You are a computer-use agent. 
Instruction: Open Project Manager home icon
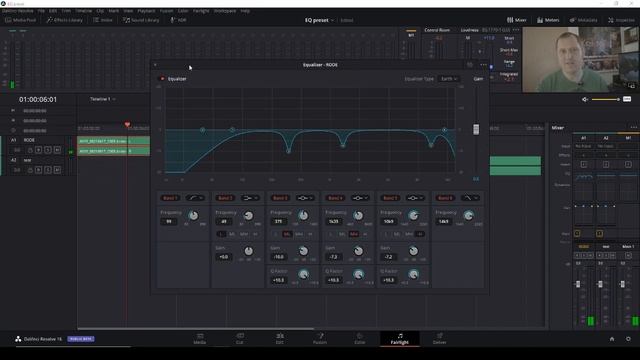(x=612, y=339)
